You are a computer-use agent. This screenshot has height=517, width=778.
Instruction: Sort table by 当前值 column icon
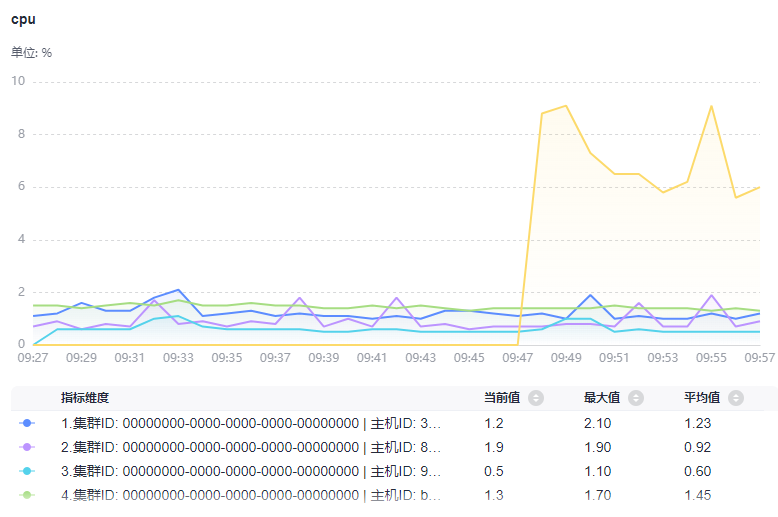coord(536,398)
